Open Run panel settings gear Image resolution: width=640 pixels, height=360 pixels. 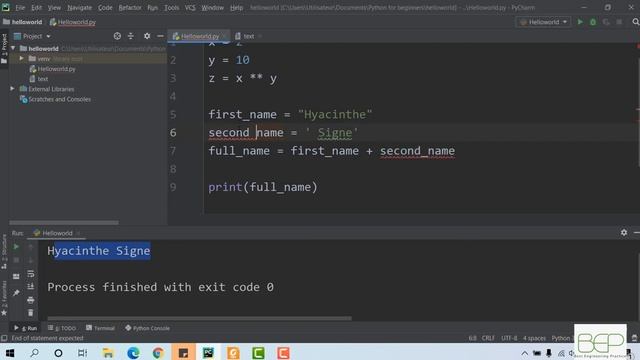tap(624, 233)
